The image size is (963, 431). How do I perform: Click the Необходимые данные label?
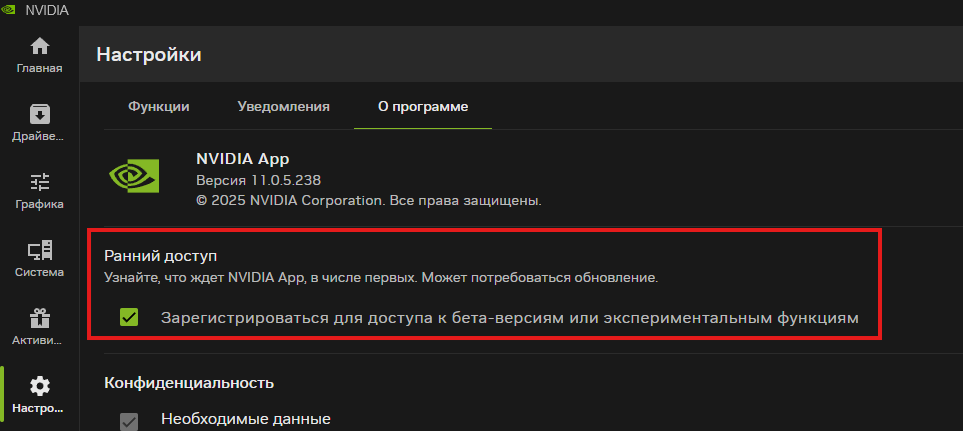tap(246, 419)
